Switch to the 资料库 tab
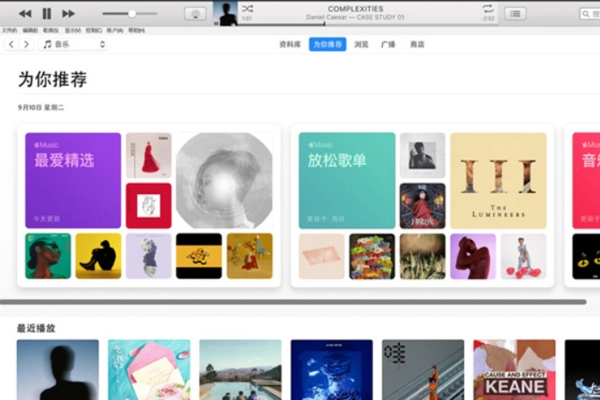 coord(290,44)
